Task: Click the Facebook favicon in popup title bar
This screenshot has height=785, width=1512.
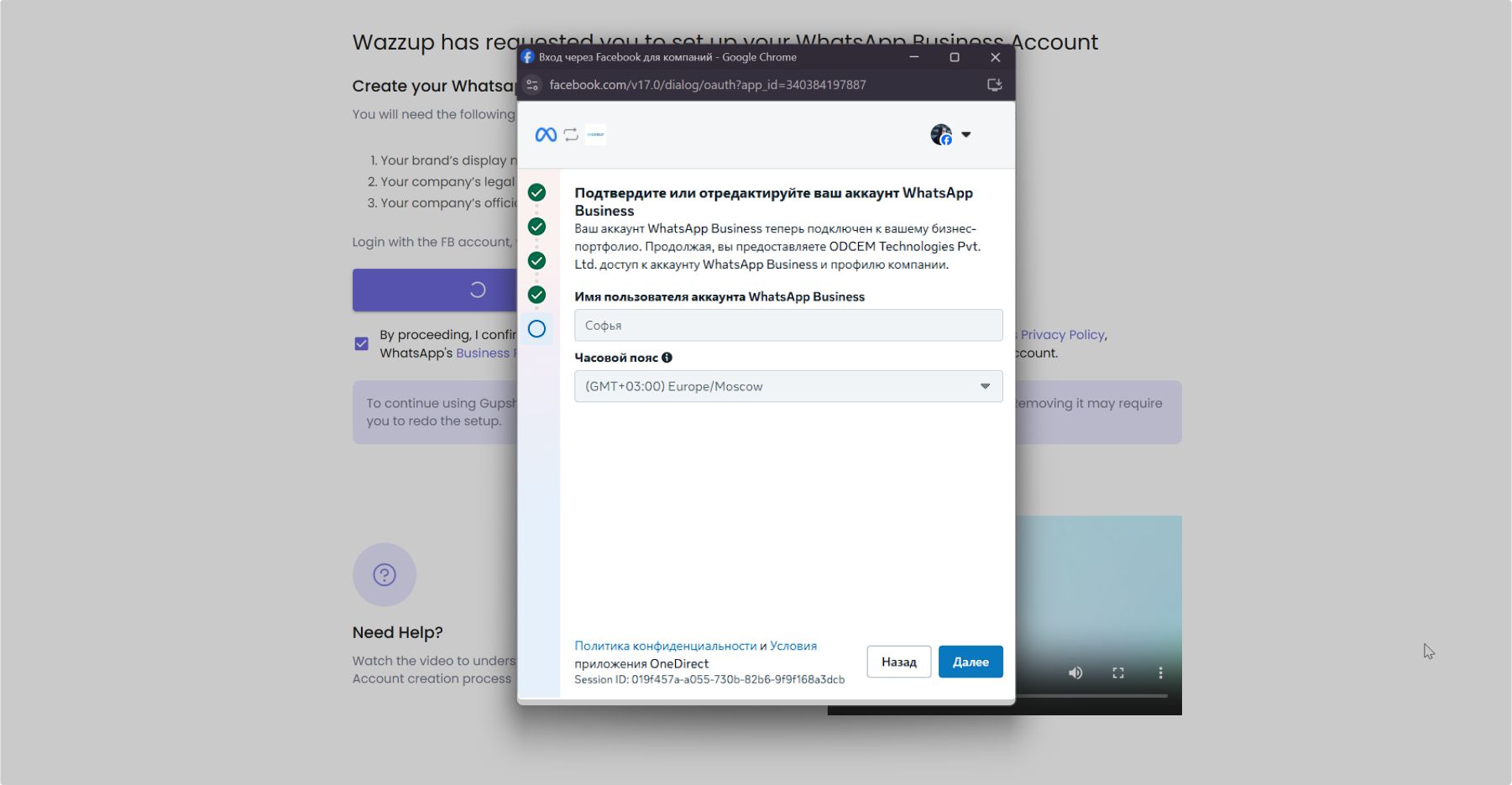Action: [x=527, y=57]
